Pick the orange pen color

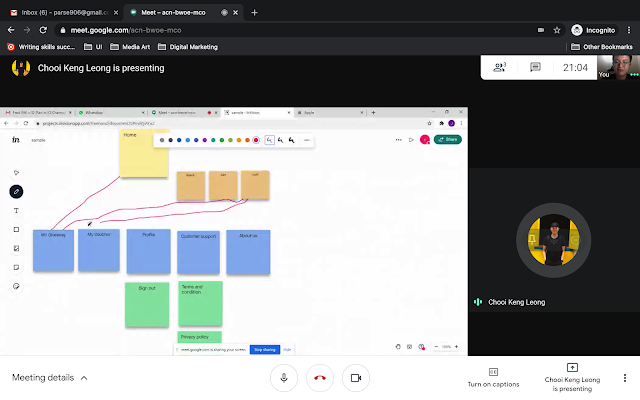(x=239, y=140)
